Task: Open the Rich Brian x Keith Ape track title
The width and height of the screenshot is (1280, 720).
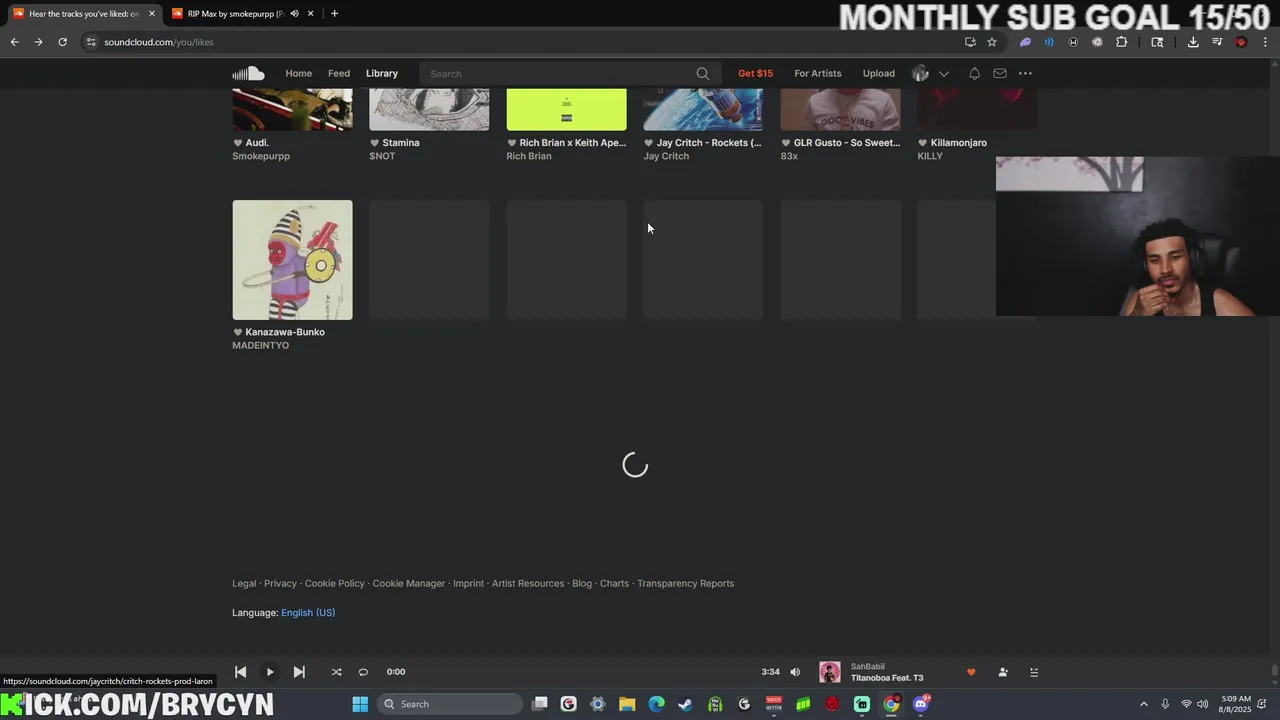Action: 573,143
